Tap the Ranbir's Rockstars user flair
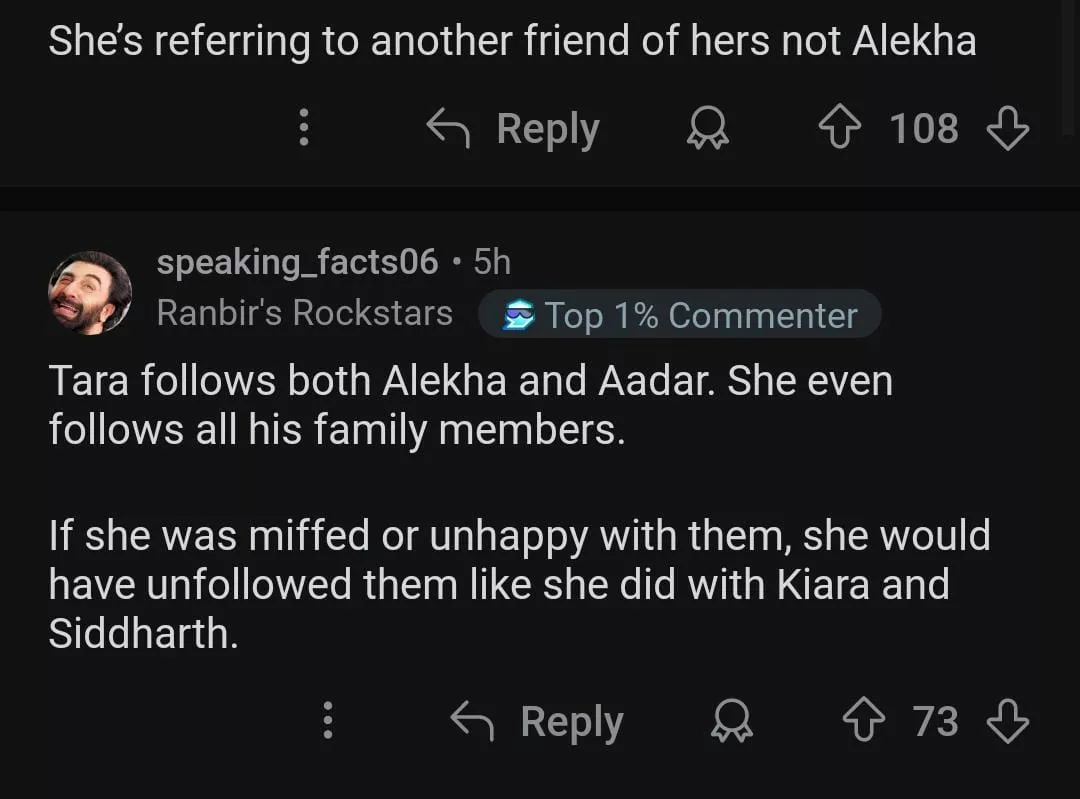 click(305, 314)
